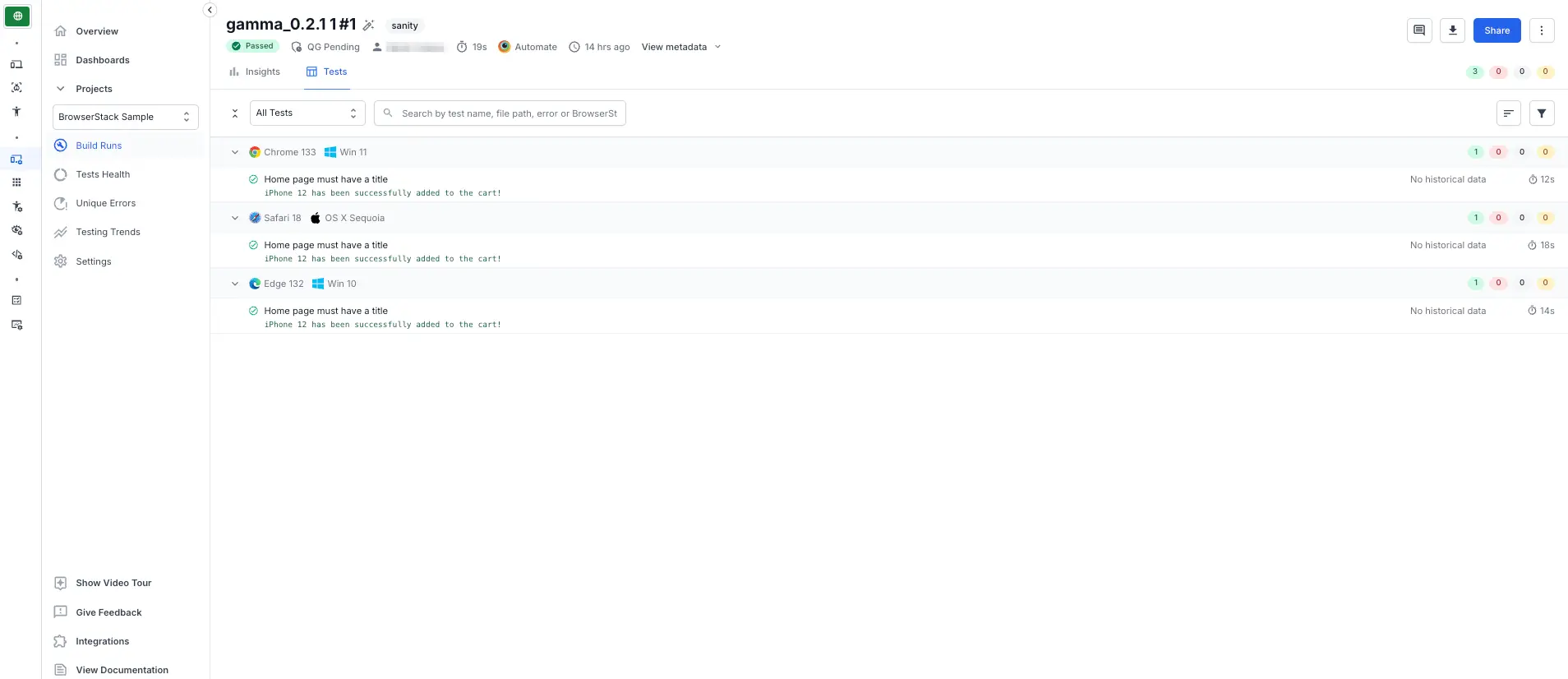Open the Unique Errors page

[105, 203]
